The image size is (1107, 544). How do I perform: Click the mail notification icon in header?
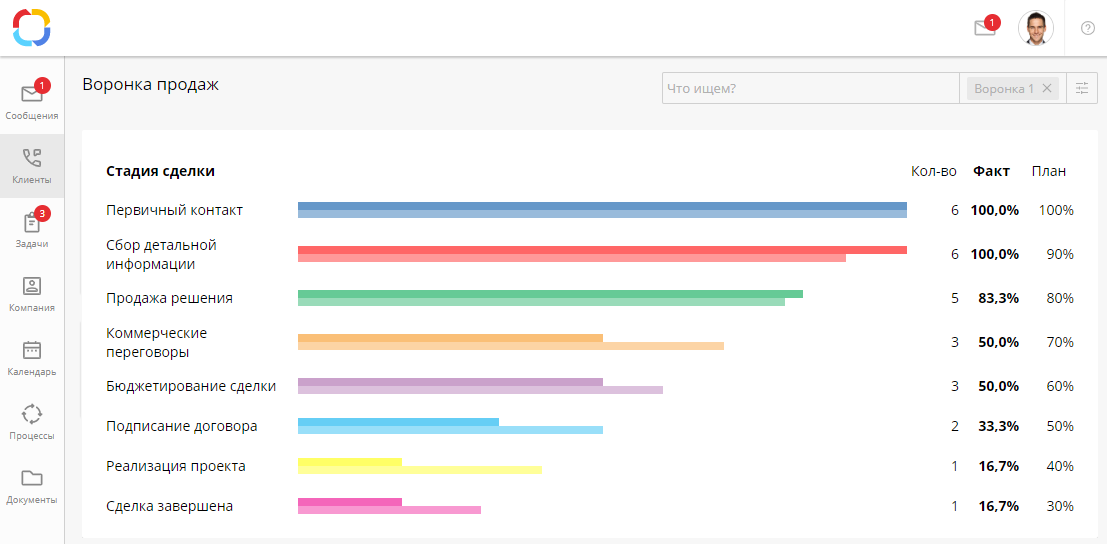[x=984, y=28]
